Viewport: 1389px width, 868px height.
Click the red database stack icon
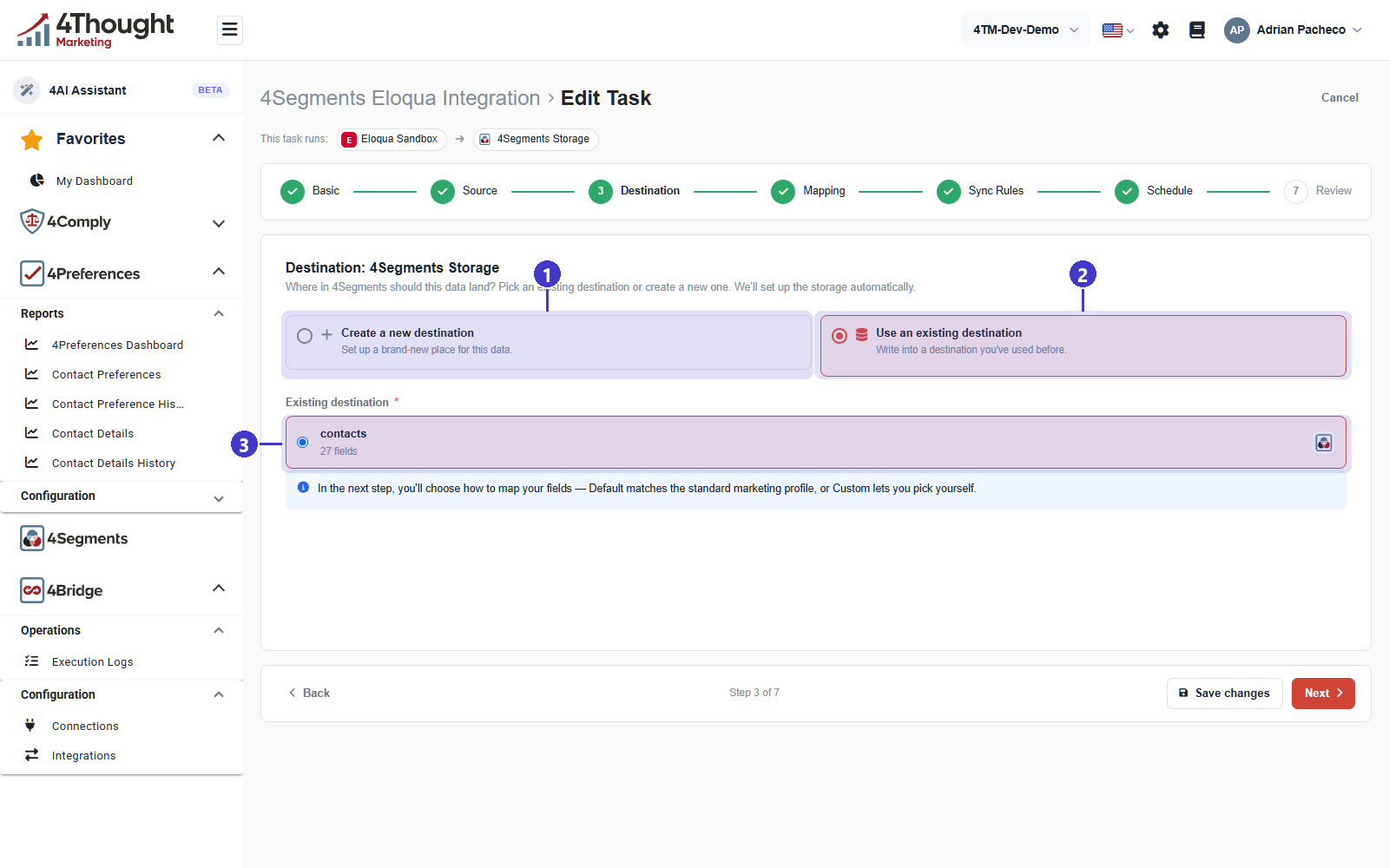862,334
